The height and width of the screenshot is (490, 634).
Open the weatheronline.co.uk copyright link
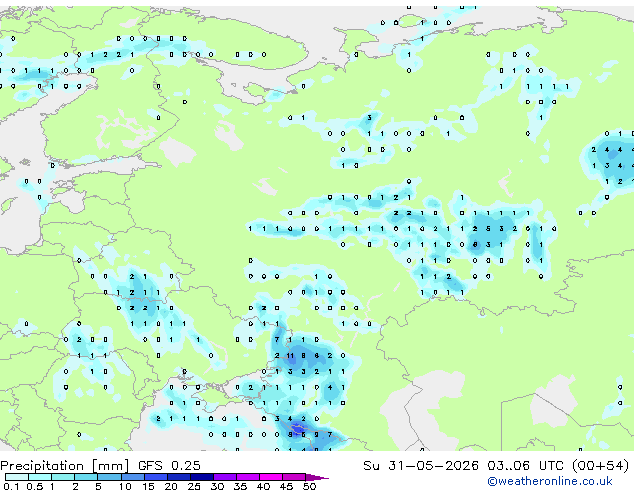click(x=550, y=481)
